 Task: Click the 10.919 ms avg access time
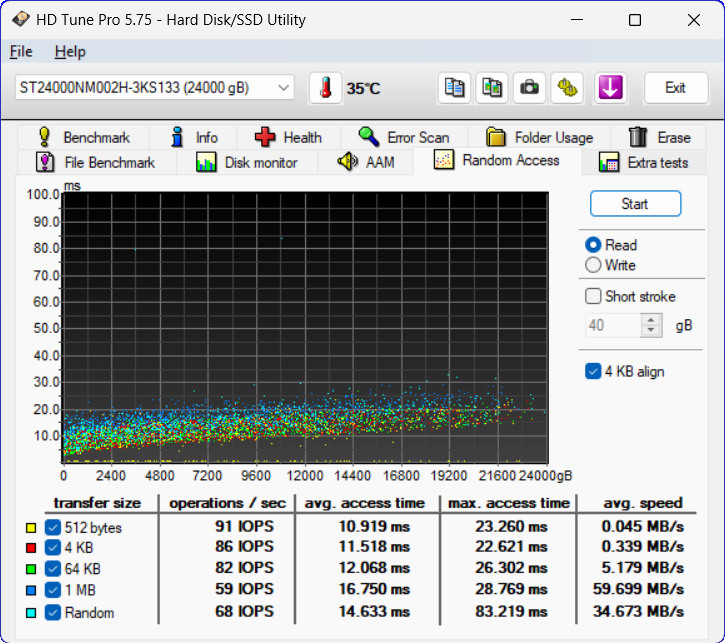pos(374,527)
